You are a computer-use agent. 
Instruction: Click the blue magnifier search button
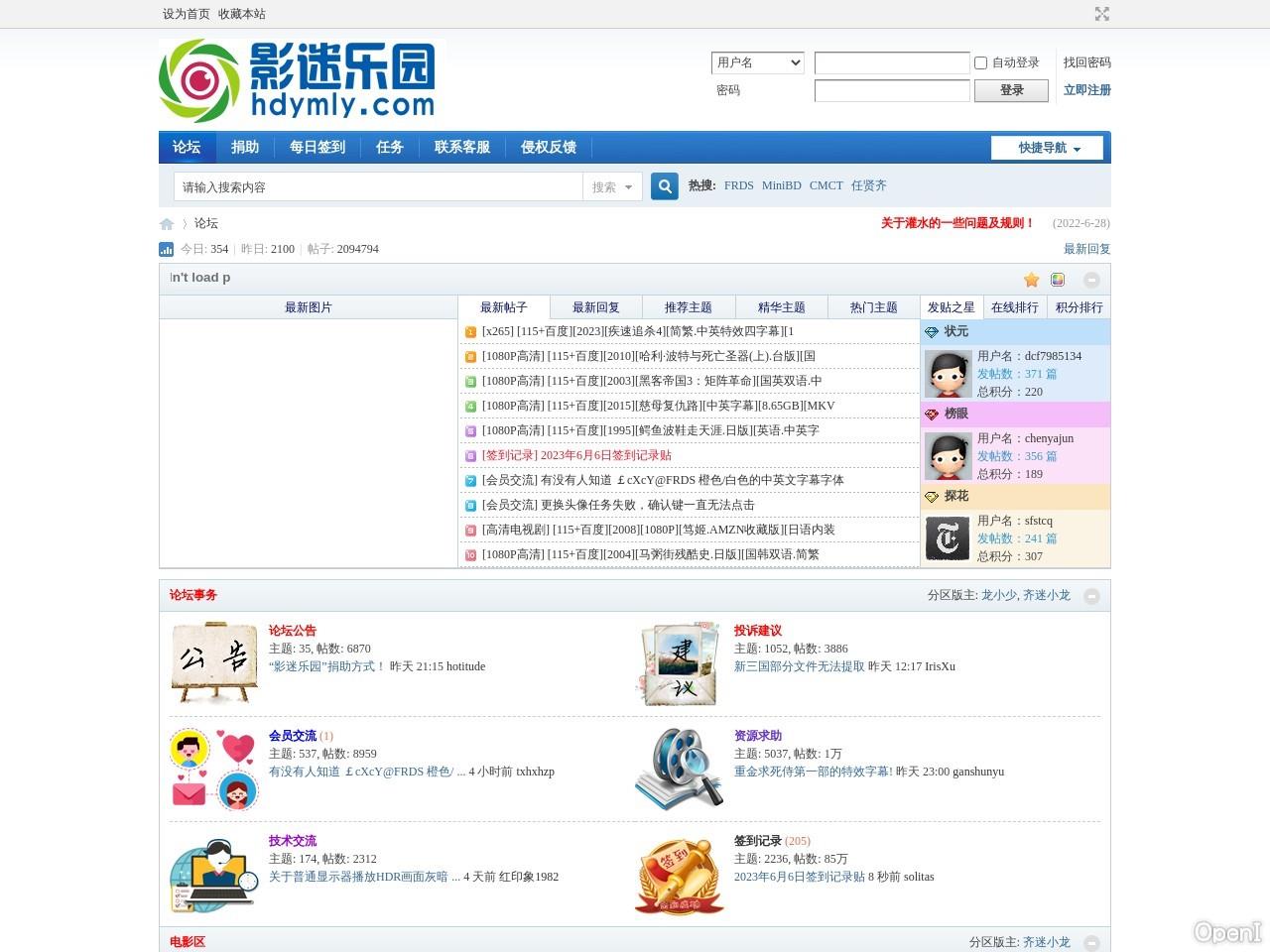point(664,185)
